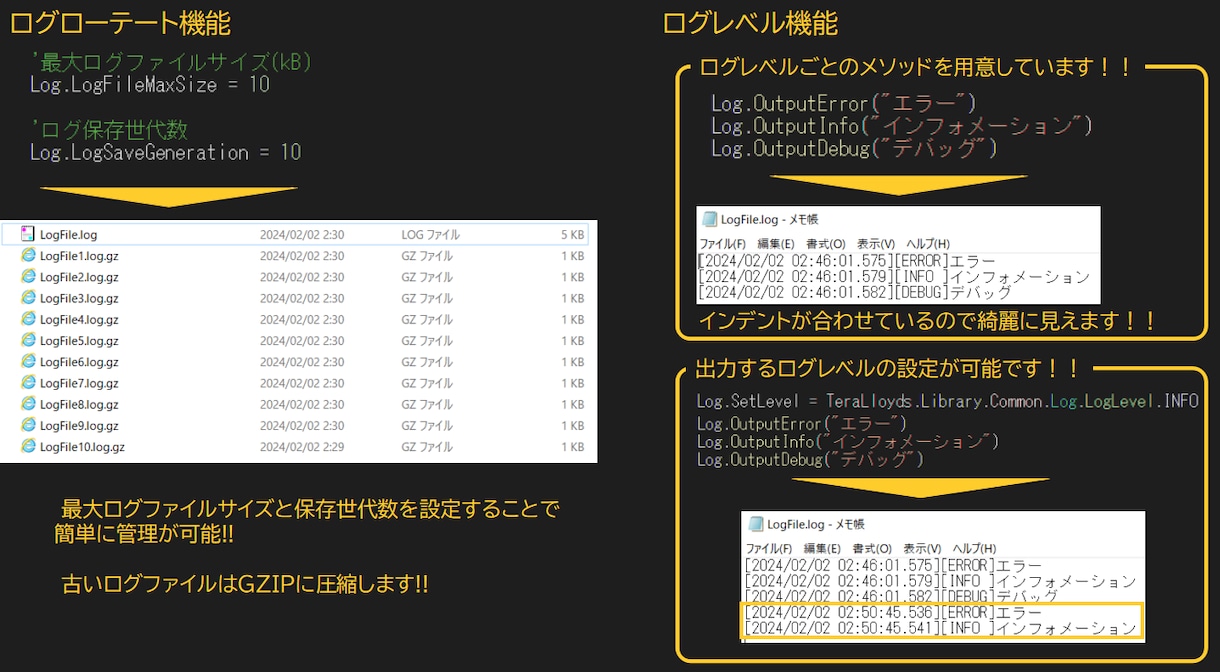Viewport: 1220px width, 672px height.
Task: Click the LogFile10.log.gz file icon
Action: 28,447
